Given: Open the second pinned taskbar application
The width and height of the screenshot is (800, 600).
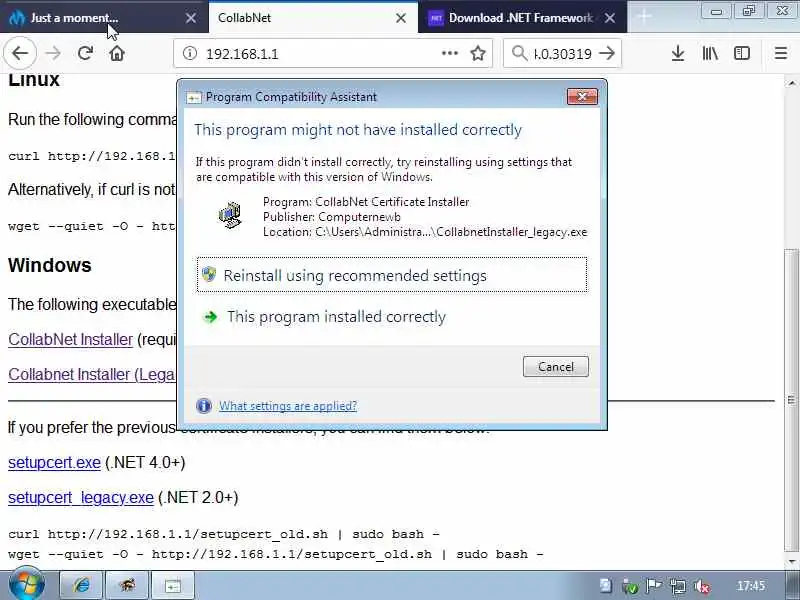Looking at the screenshot, I should pyautogui.click(x=127, y=585).
